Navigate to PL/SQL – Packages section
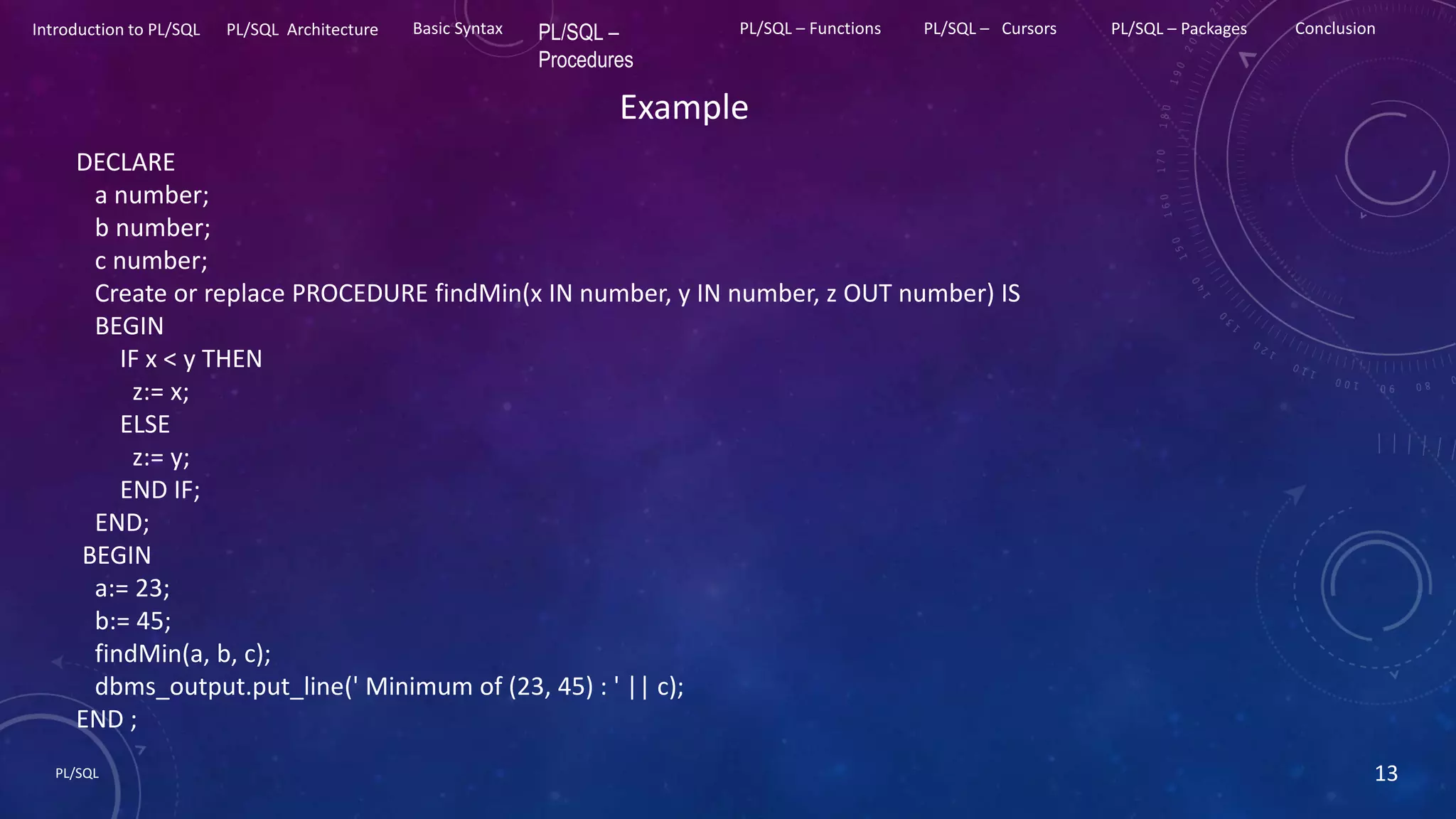The height and width of the screenshot is (819, 1456). 1179,29
